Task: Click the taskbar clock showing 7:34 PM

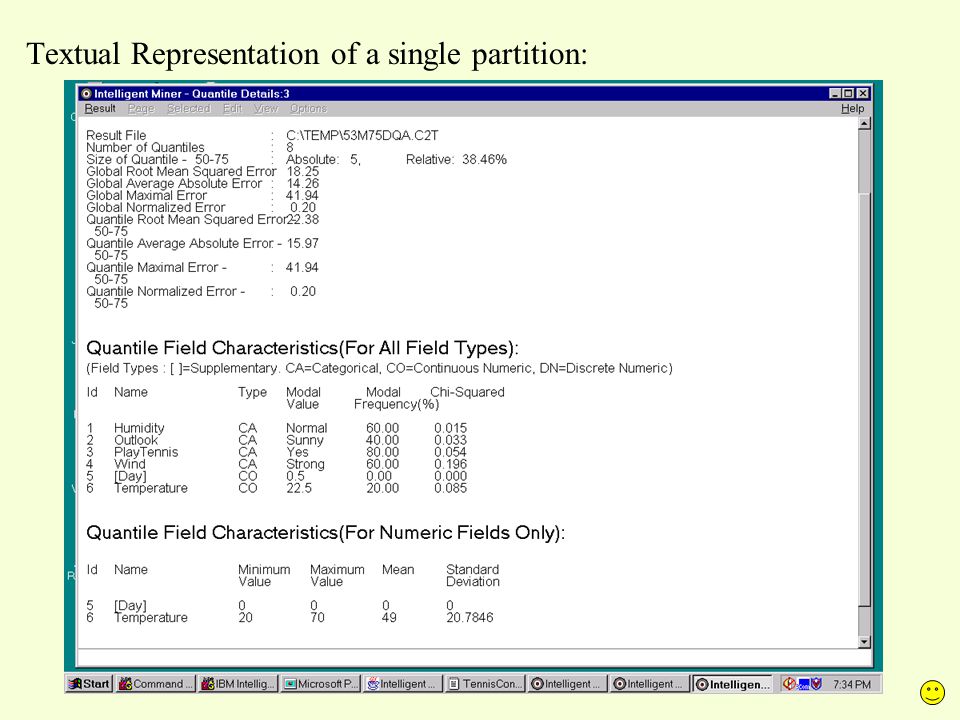Action: [852, 684]
